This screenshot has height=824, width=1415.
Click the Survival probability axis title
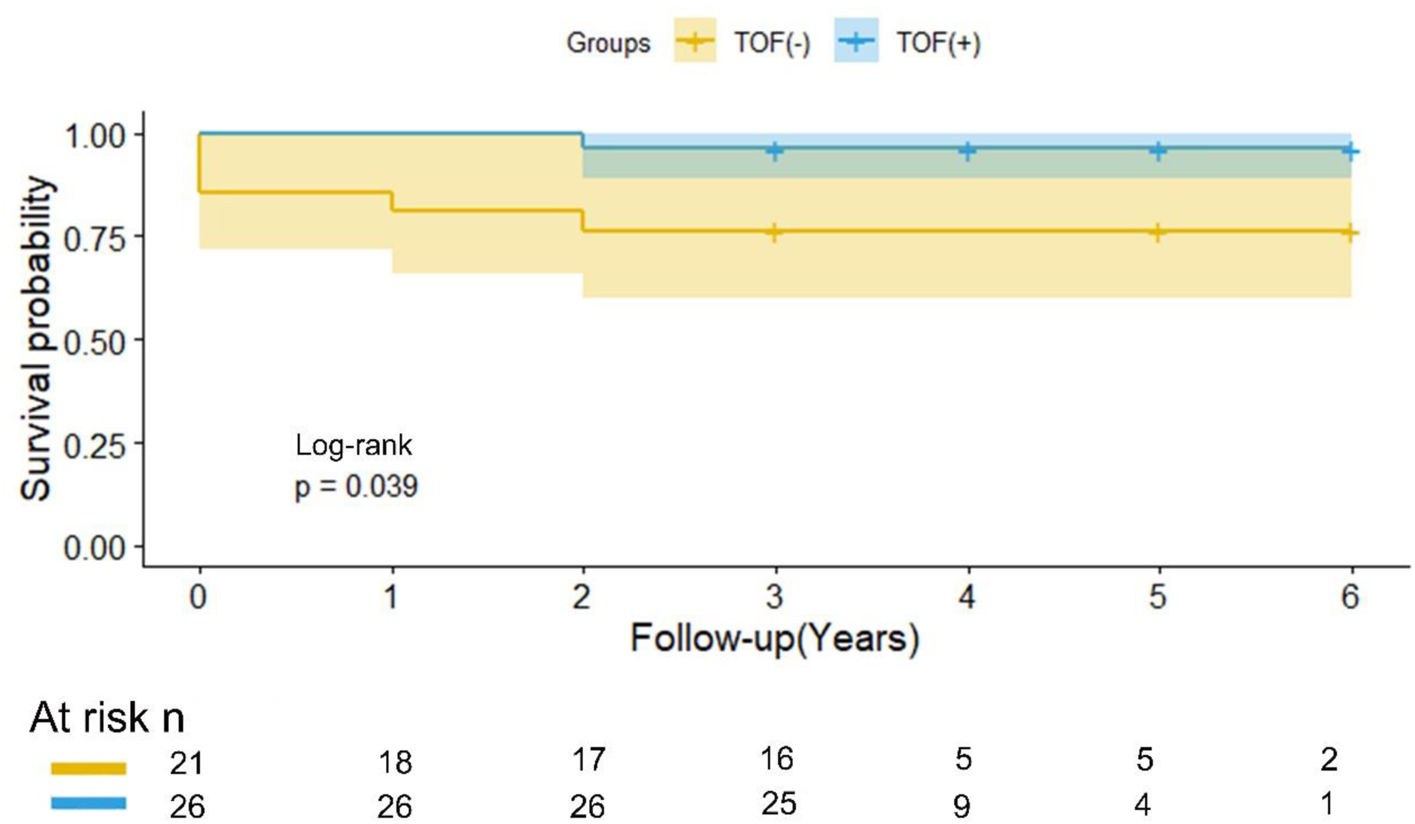[40, 339]
